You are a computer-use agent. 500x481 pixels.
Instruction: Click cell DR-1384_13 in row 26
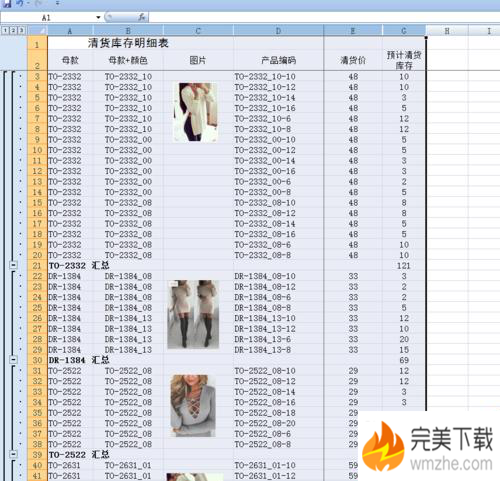coord(128,318)
